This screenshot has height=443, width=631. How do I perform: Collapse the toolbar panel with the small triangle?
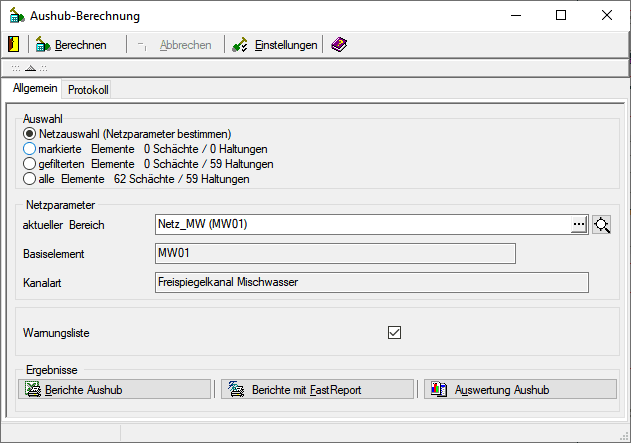click(x=30, y=68)
